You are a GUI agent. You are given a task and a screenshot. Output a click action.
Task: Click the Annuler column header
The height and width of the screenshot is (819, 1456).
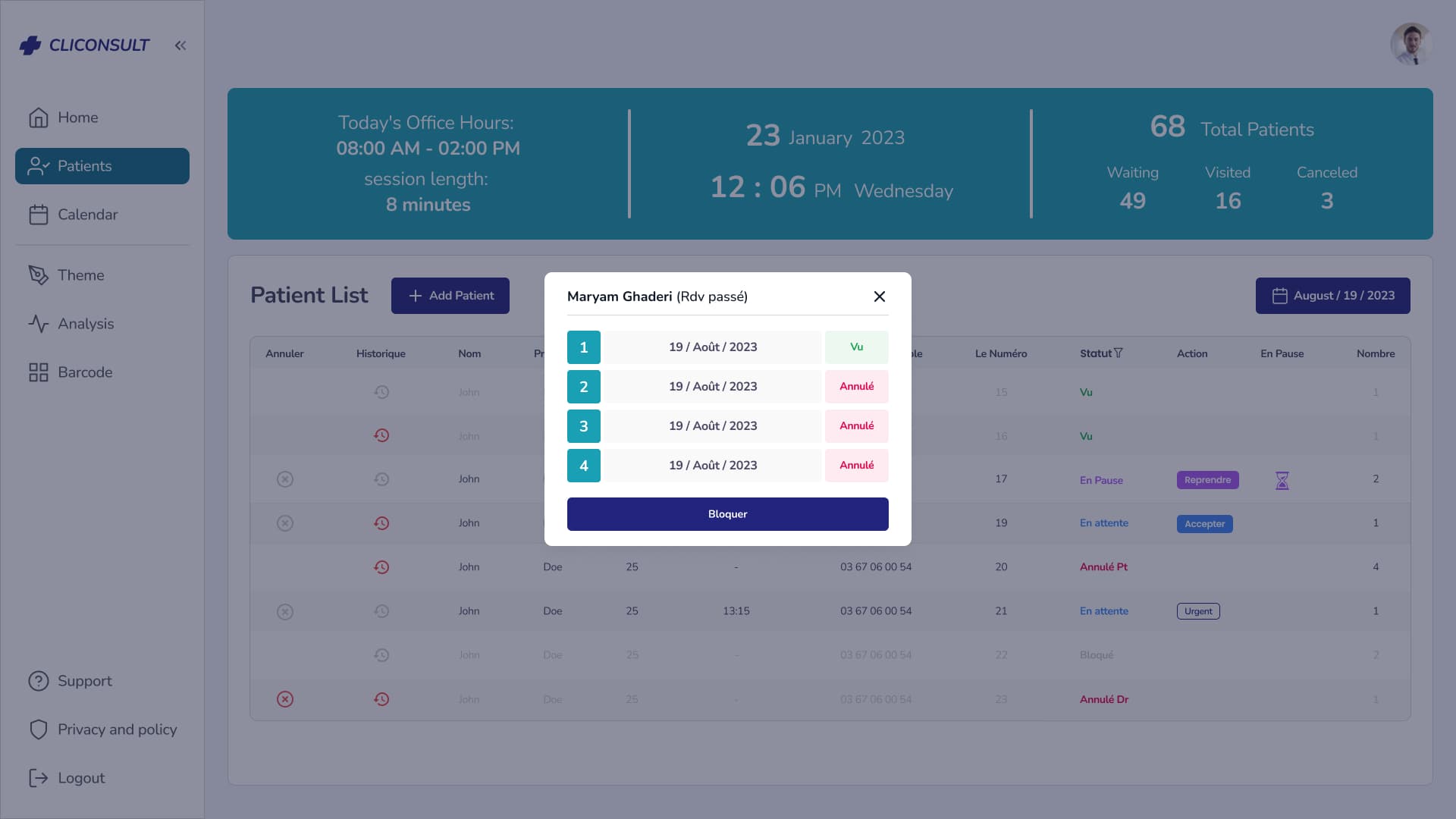[284, 353]
